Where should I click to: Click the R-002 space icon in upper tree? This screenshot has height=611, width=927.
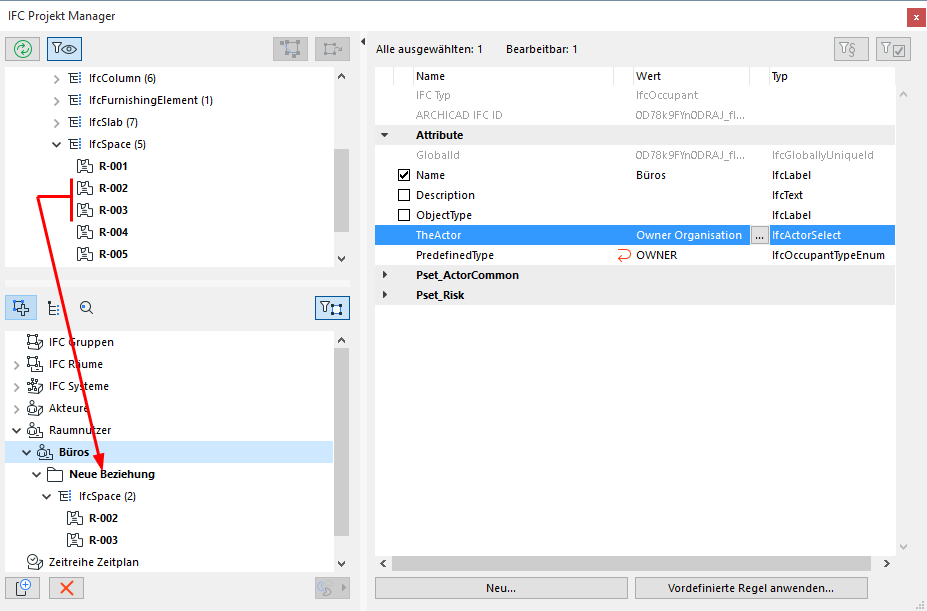click(85, 188)
